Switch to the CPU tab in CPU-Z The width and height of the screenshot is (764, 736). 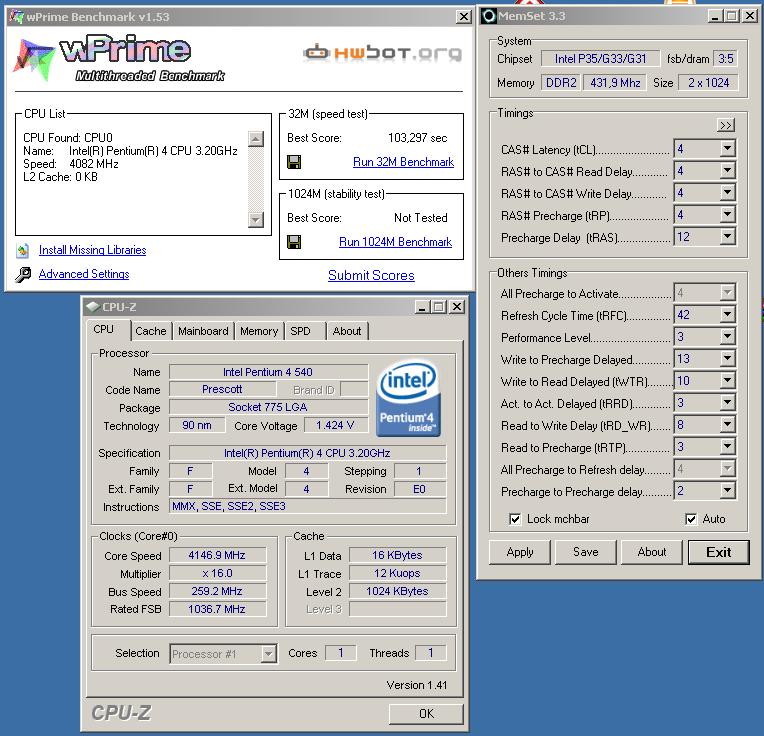pos(104,330)
